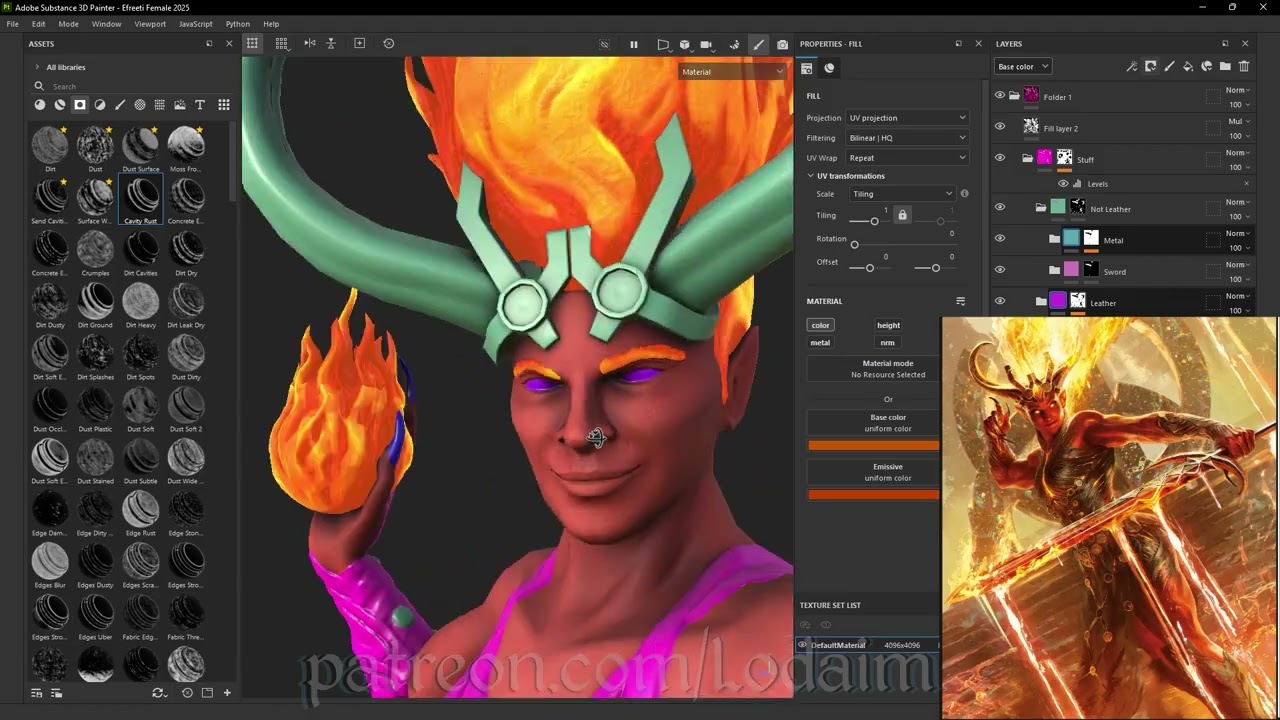The height and width of the screenshot is (720, 1280).
Task: Hide the Leather folder layer
Action: click(999, 301)
